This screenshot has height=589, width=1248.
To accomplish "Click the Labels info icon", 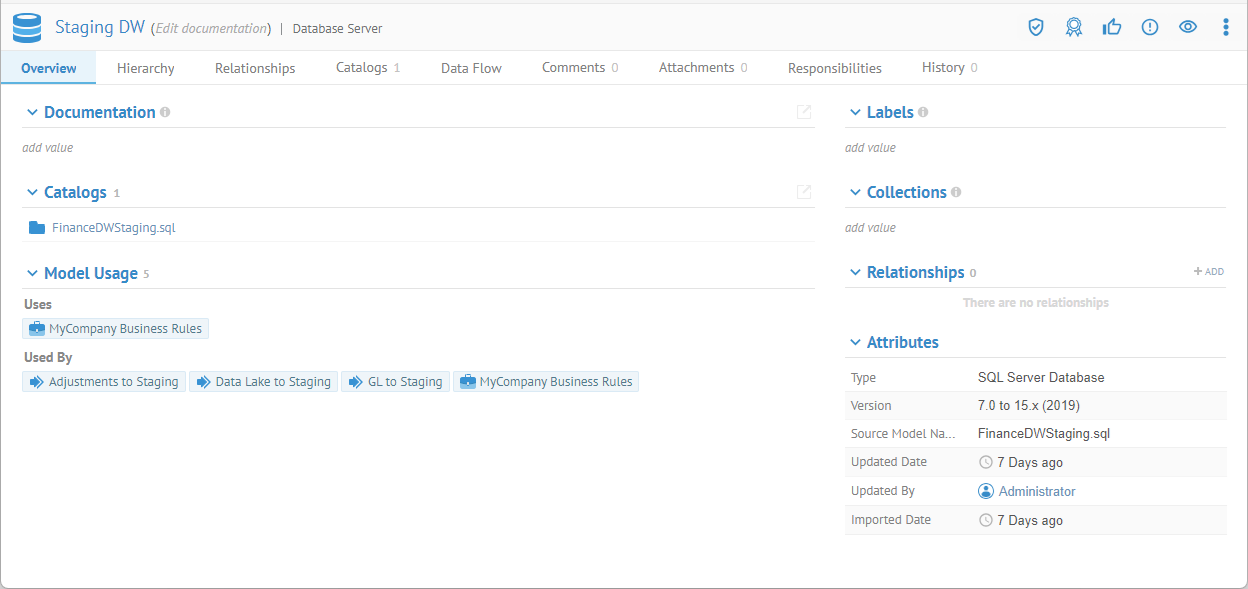I will [923, 112].
